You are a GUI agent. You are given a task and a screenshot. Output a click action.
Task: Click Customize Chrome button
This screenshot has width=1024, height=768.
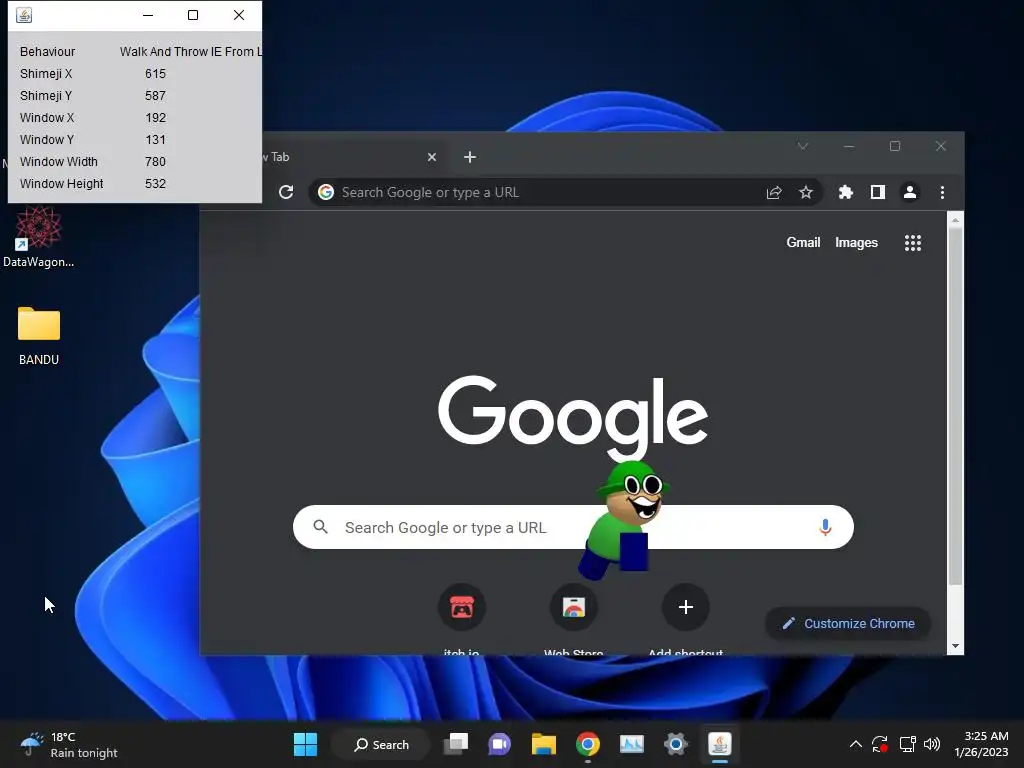pyautogui.click(x=848, y=624)
